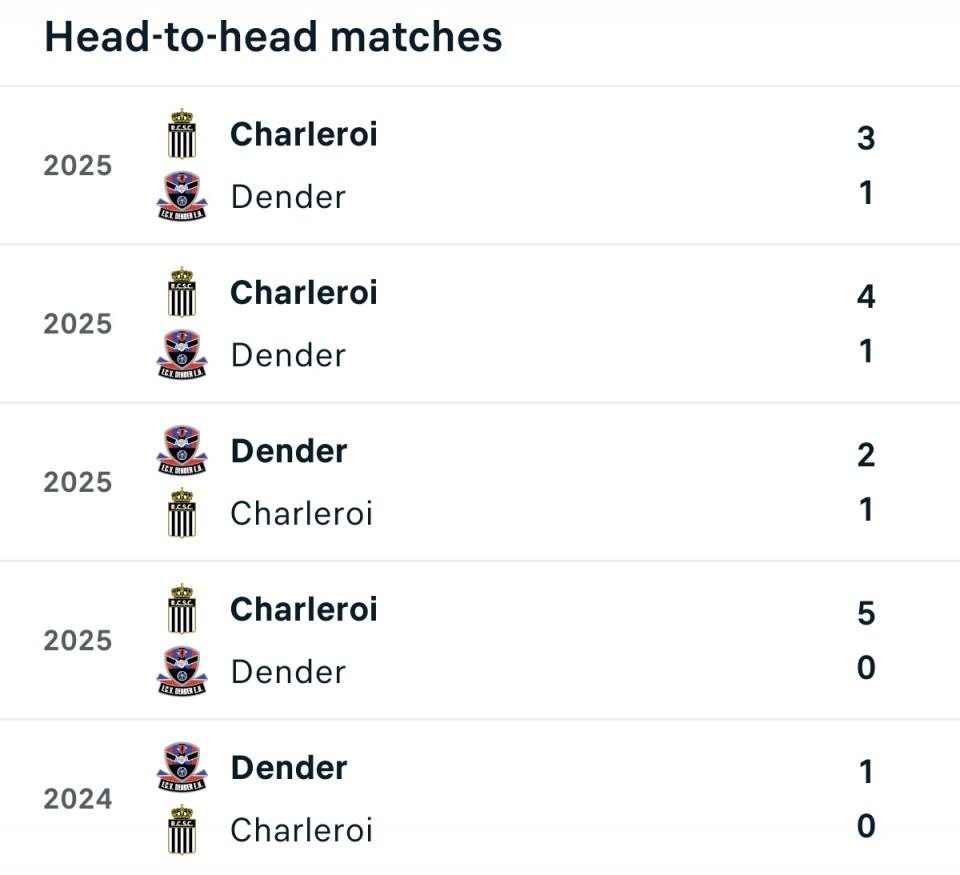Open Dender team name in 4-1 match
The height and width of the screenshot is (875, 960).
coord(288,355)
